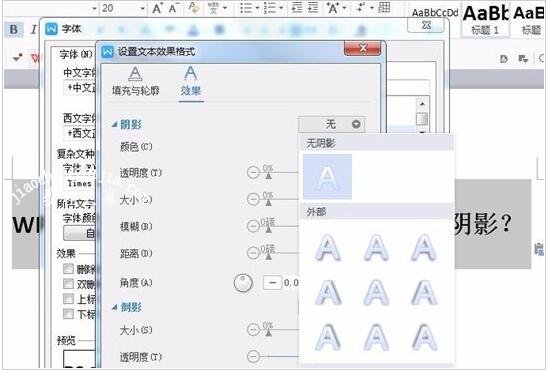Viewport: 546px width, 370px height.
Task: Click minus button for 模糊
Action: coord(253,226)
